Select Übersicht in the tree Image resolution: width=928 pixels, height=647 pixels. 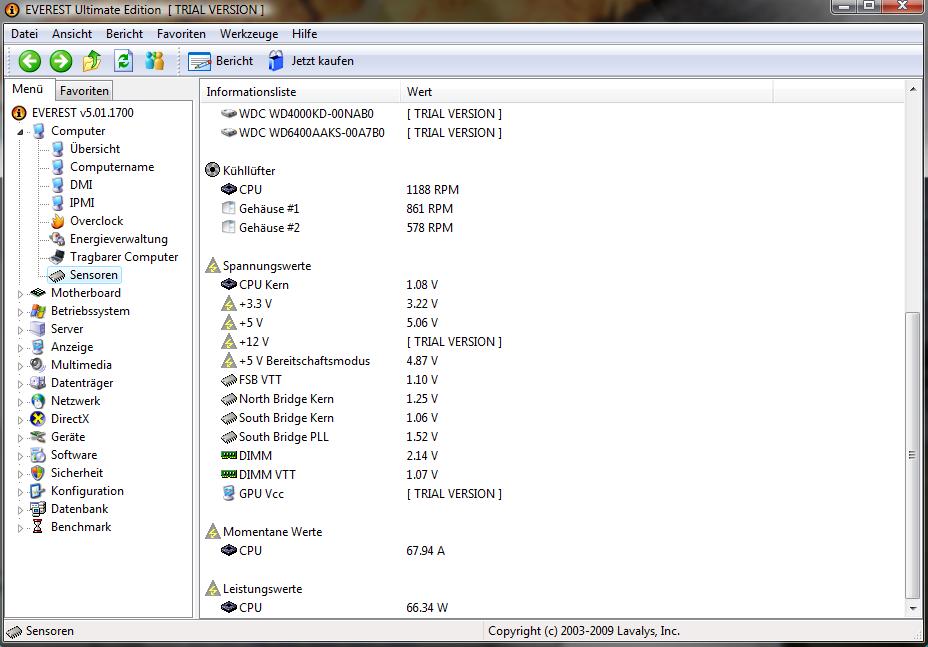pos(95,149)
